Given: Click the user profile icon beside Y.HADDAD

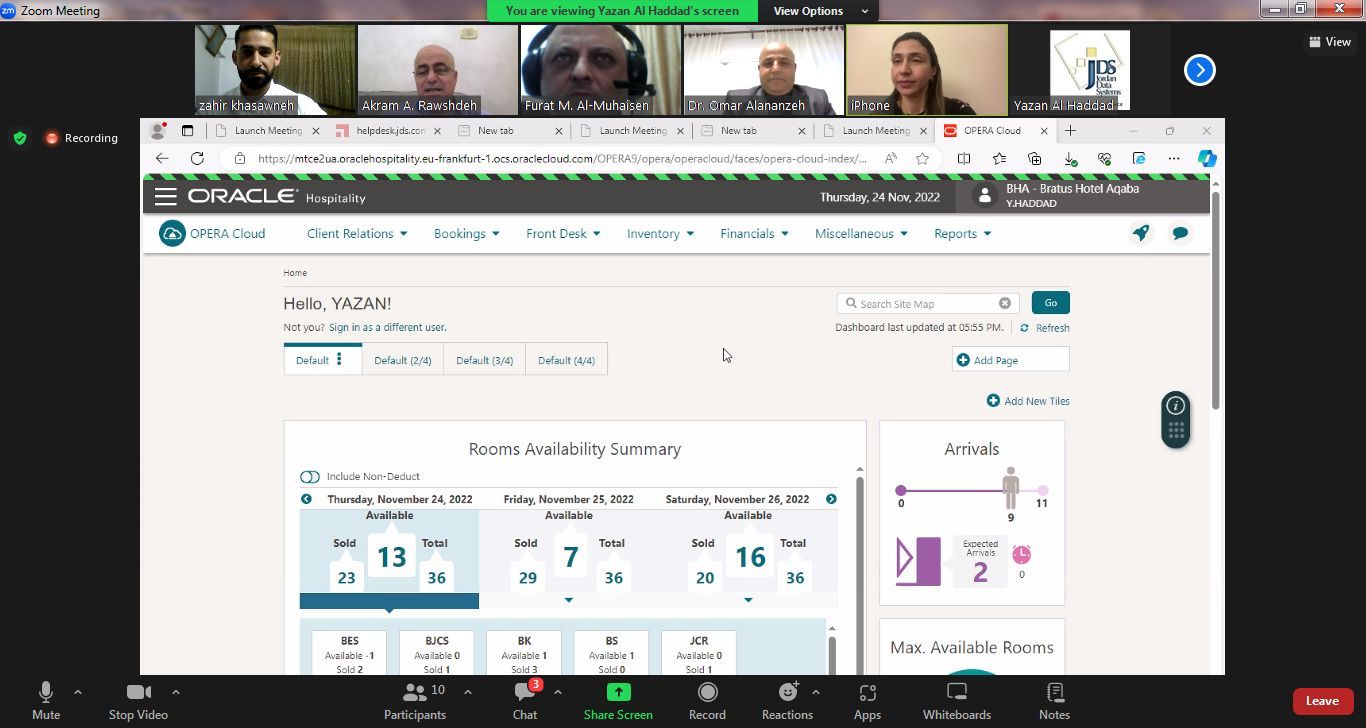Looking at the screenshot, I should 985,196.
